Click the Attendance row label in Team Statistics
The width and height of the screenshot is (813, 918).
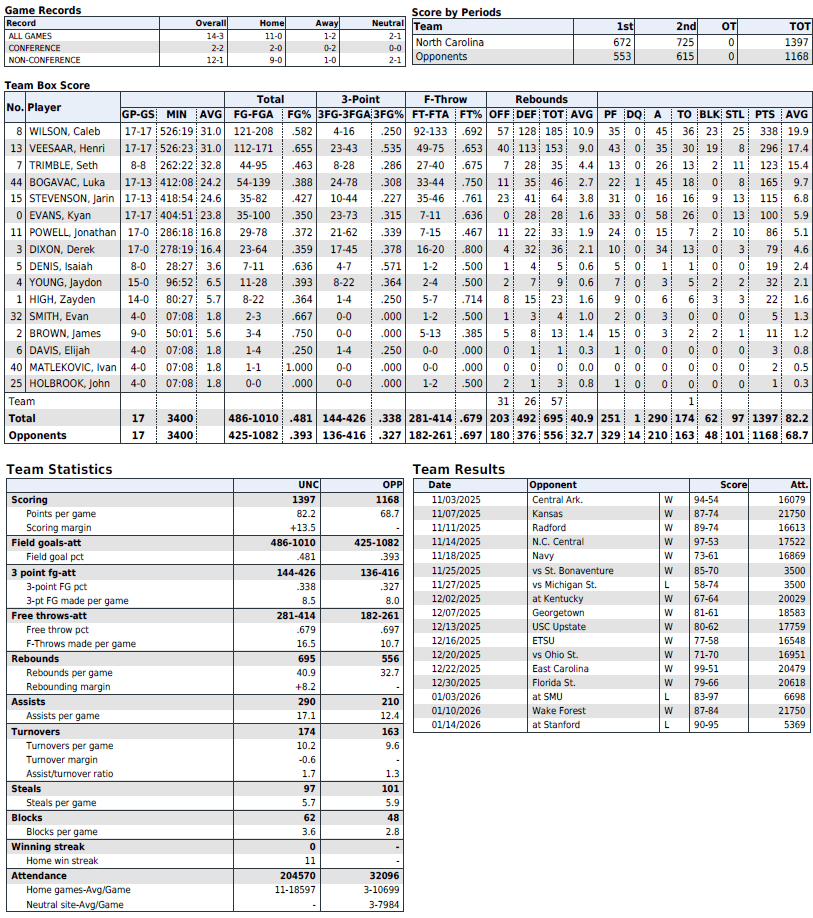37,876
